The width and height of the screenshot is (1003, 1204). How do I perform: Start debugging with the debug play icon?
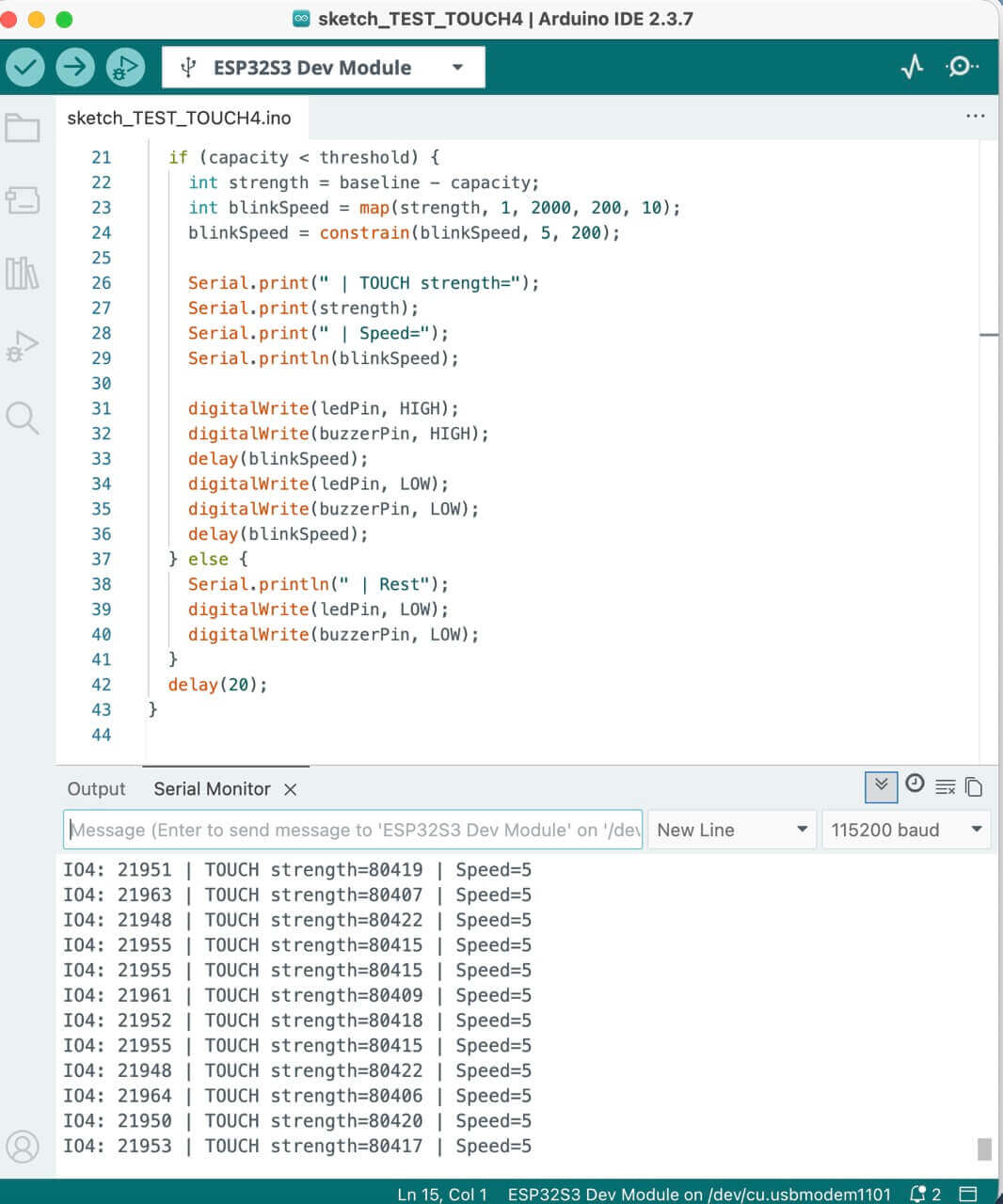125,67
